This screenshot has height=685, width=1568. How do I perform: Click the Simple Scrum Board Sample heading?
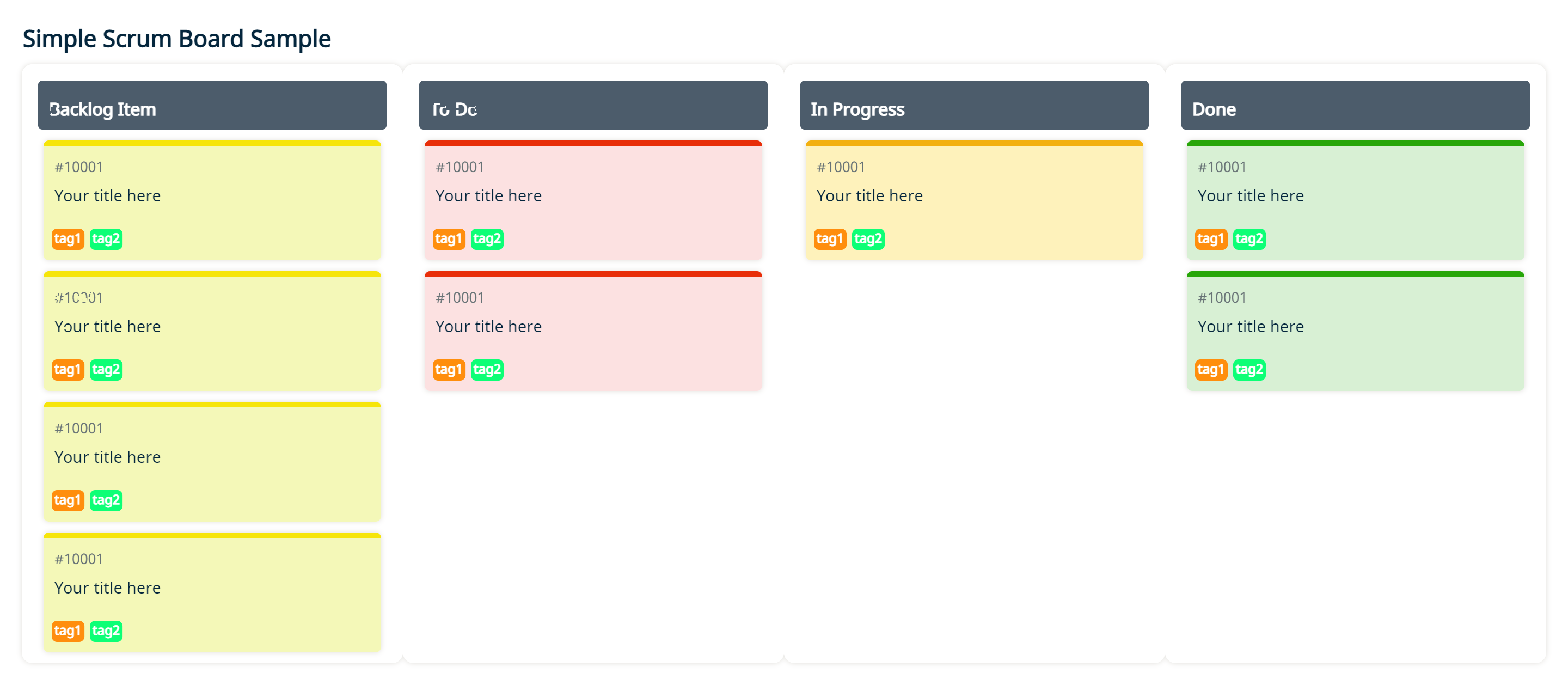pyautogui.click(x=177, y=38)
